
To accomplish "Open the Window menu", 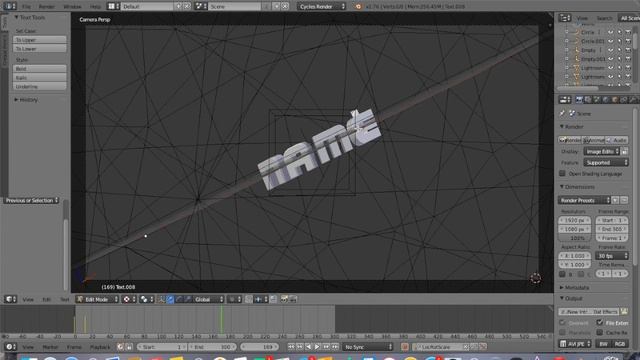I will point(72,7).
